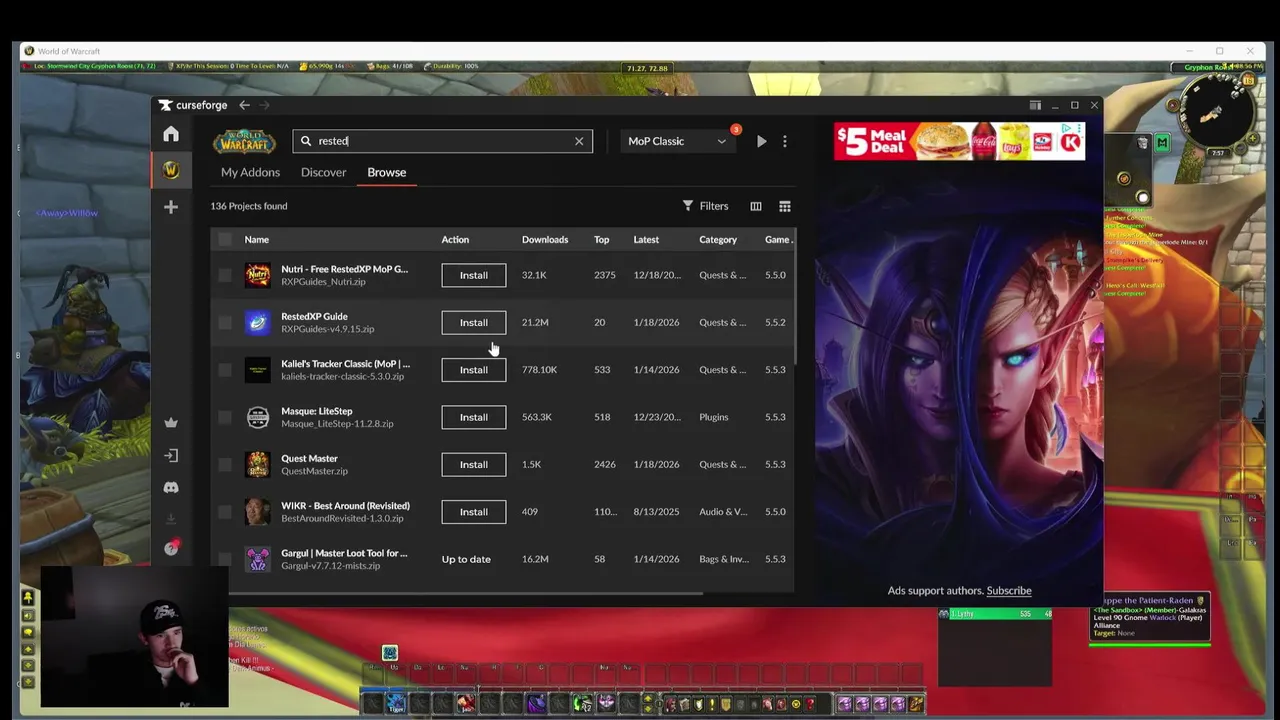
Task: Sort by the Latest column header
Action: [x=646, y=239]
